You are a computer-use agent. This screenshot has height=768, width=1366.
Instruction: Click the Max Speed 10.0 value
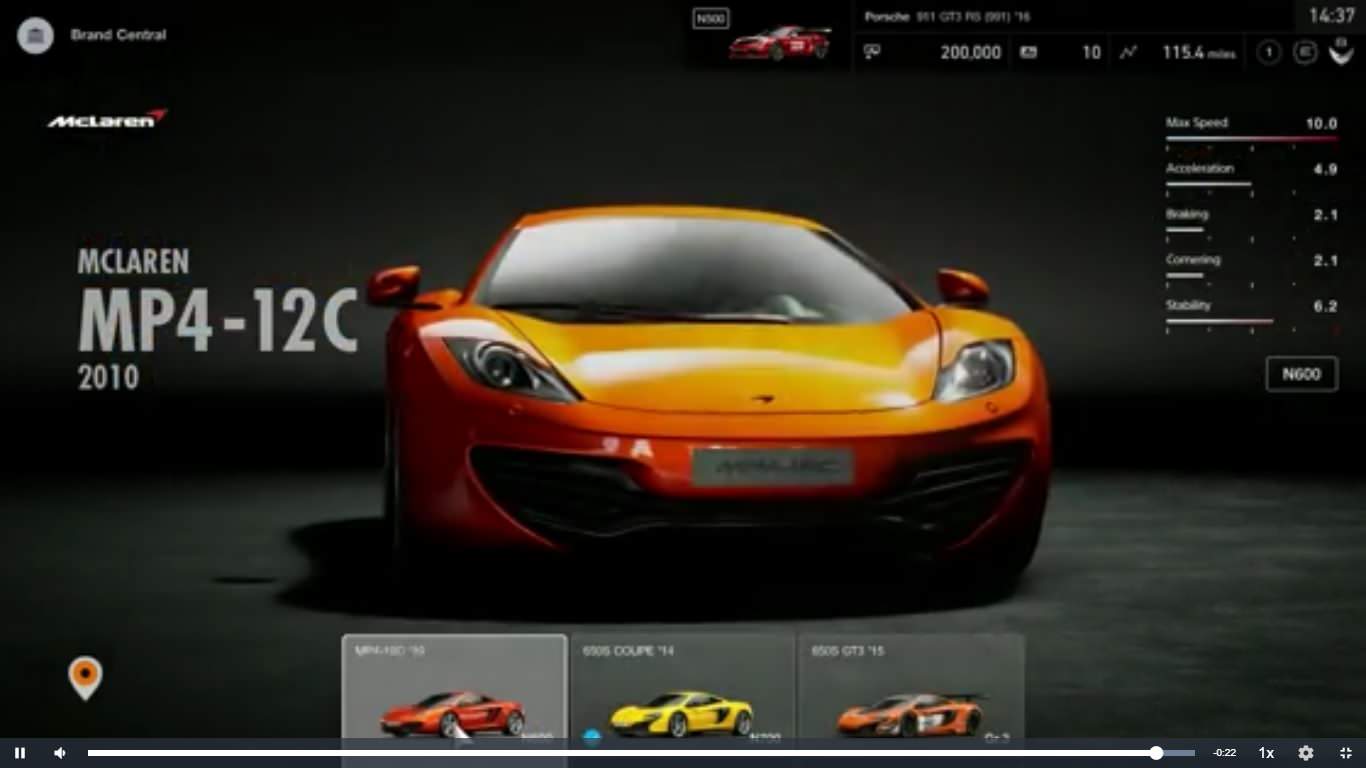(1321, 123)
